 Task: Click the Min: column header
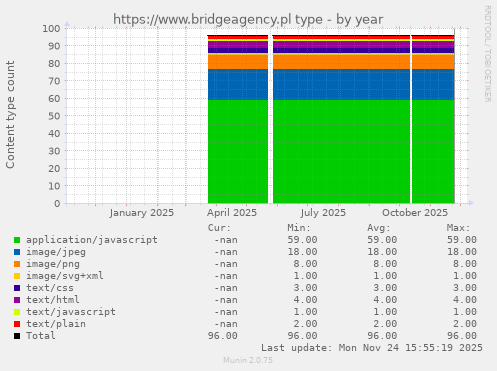299,228
